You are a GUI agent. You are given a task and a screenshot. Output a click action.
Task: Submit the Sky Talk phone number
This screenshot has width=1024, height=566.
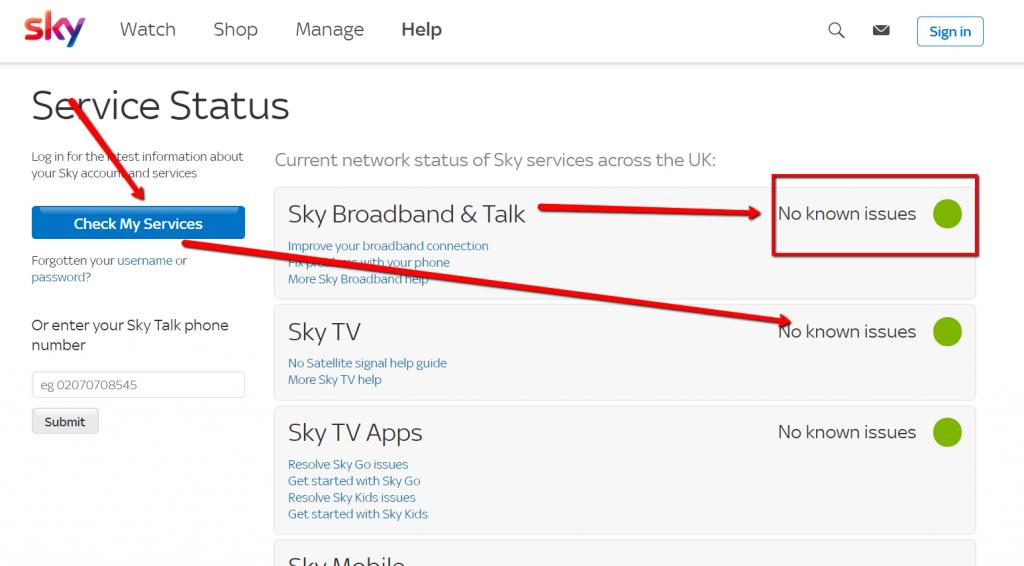coord(65,421)
